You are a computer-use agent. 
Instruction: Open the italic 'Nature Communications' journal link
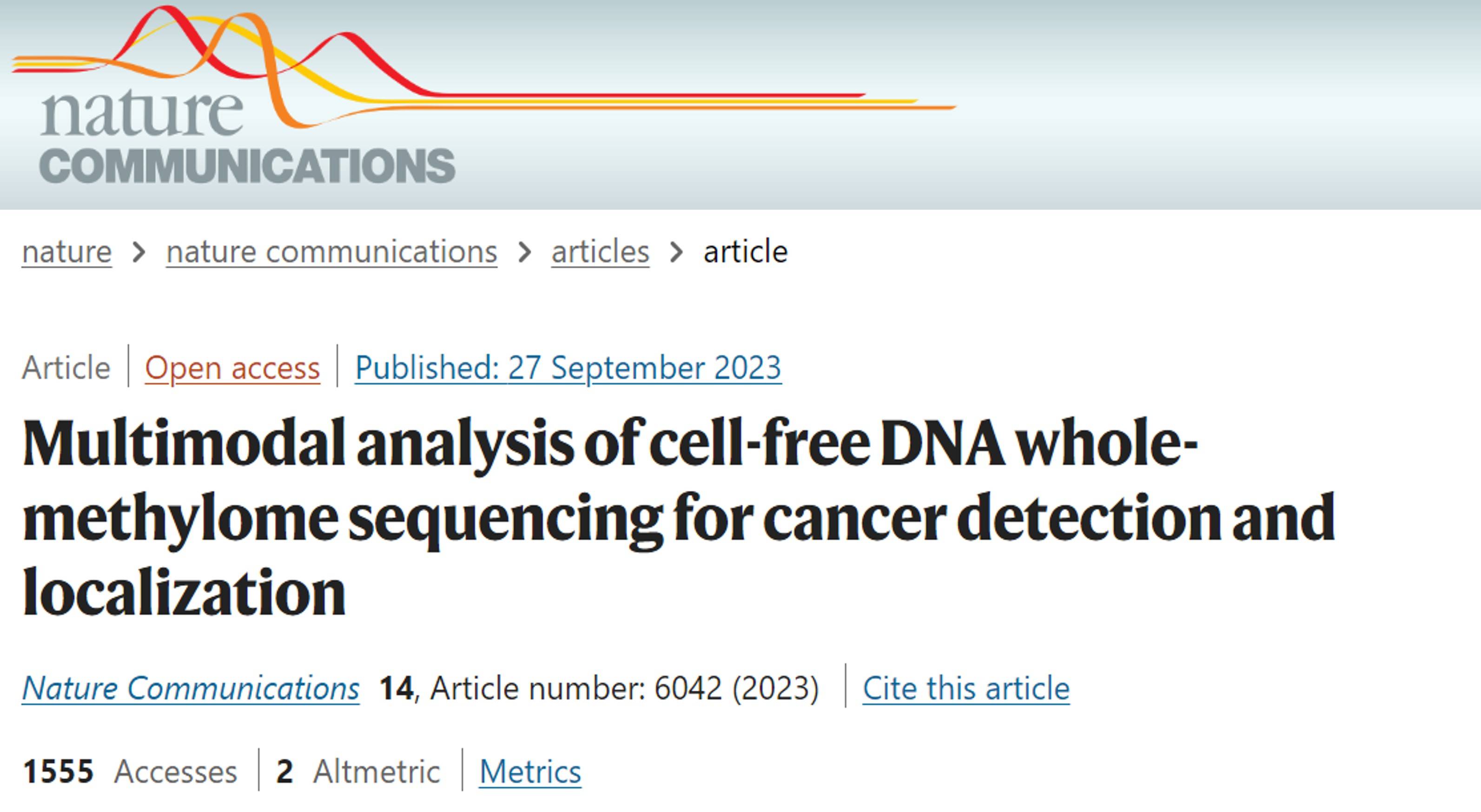[191, 688]
